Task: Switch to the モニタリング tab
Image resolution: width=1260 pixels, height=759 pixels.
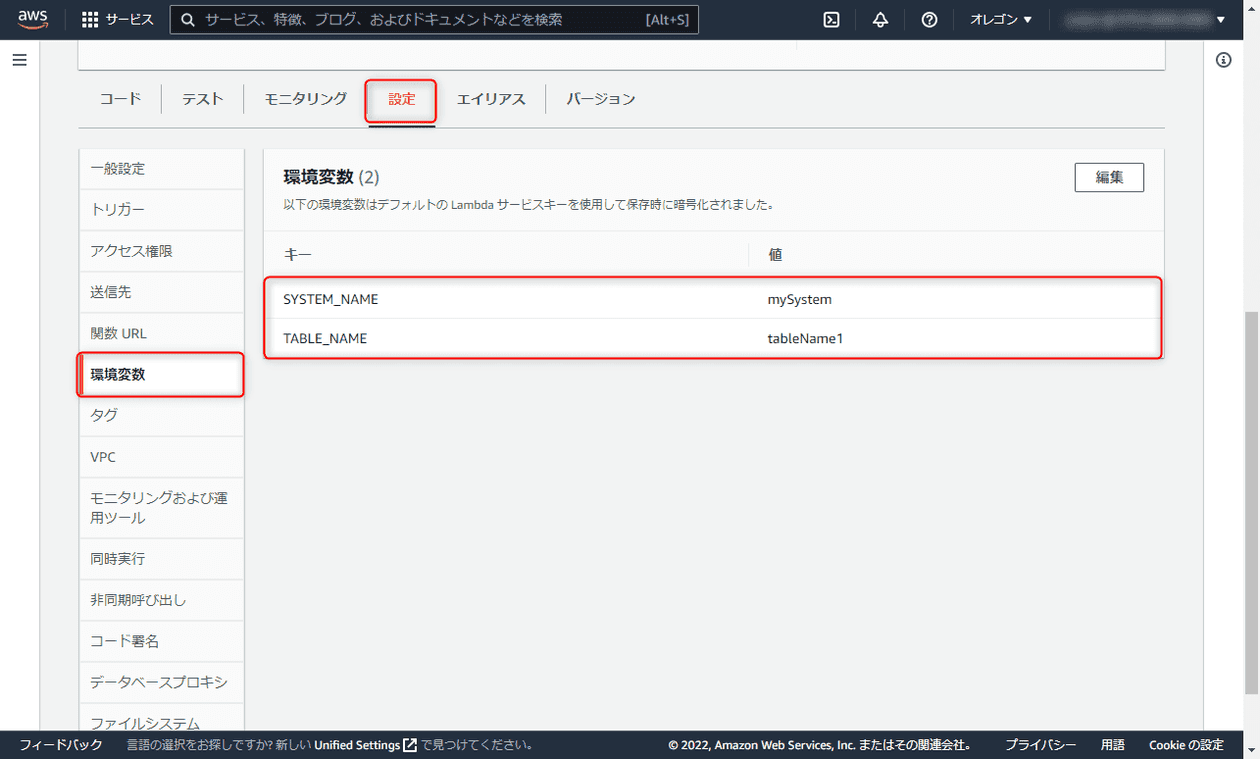Action: coord(303,98)
